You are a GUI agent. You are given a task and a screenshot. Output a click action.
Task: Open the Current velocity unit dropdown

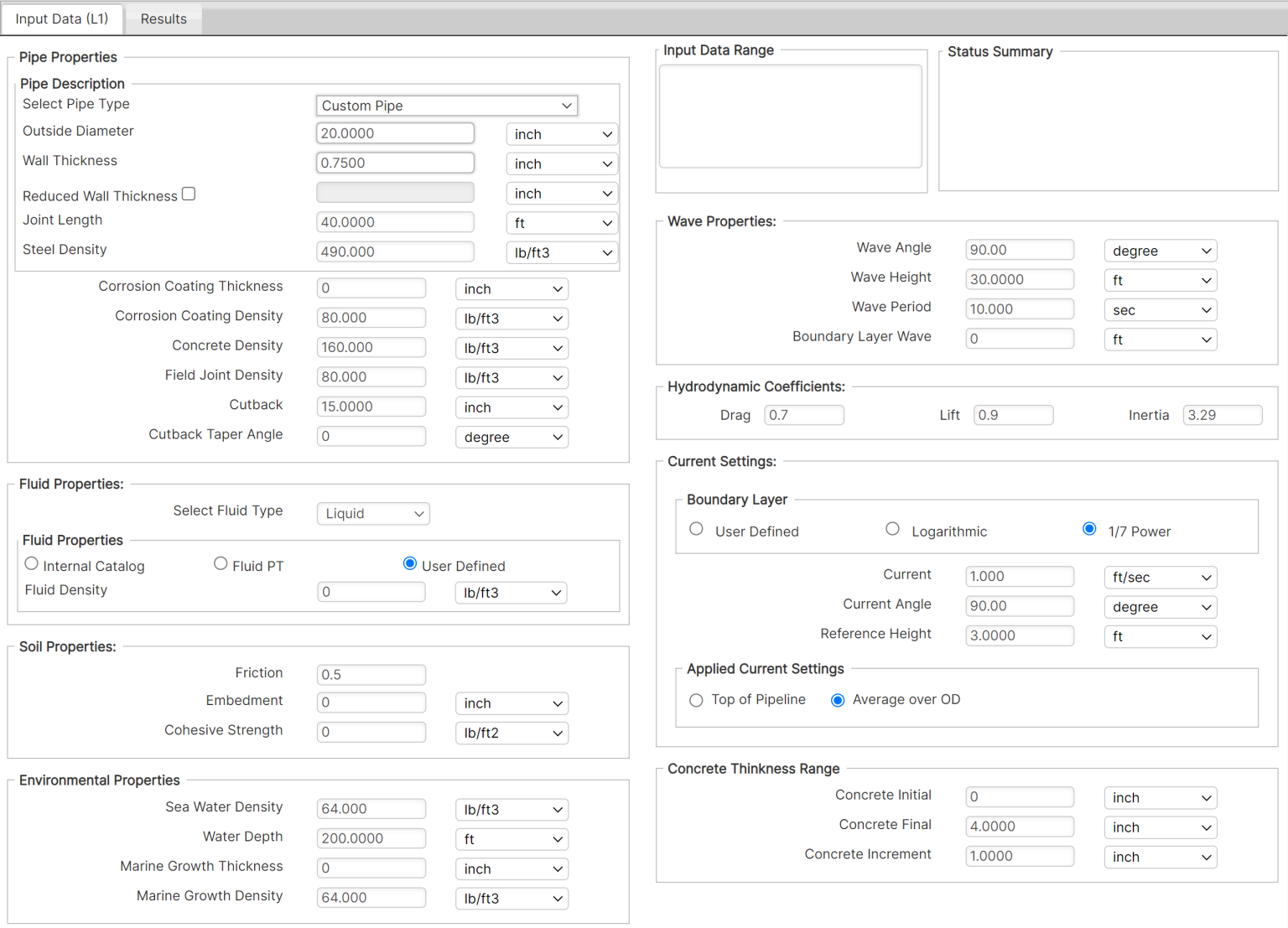1161,577
